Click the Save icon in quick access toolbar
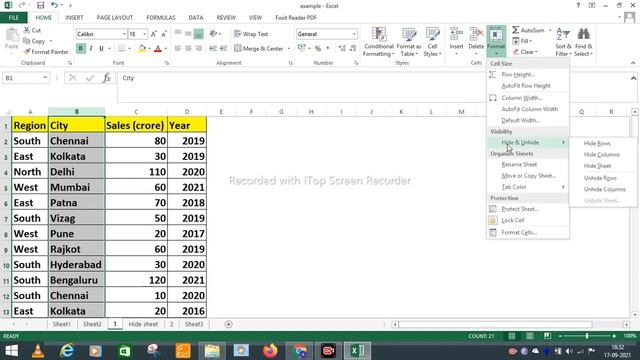 (x=40, y=5)
